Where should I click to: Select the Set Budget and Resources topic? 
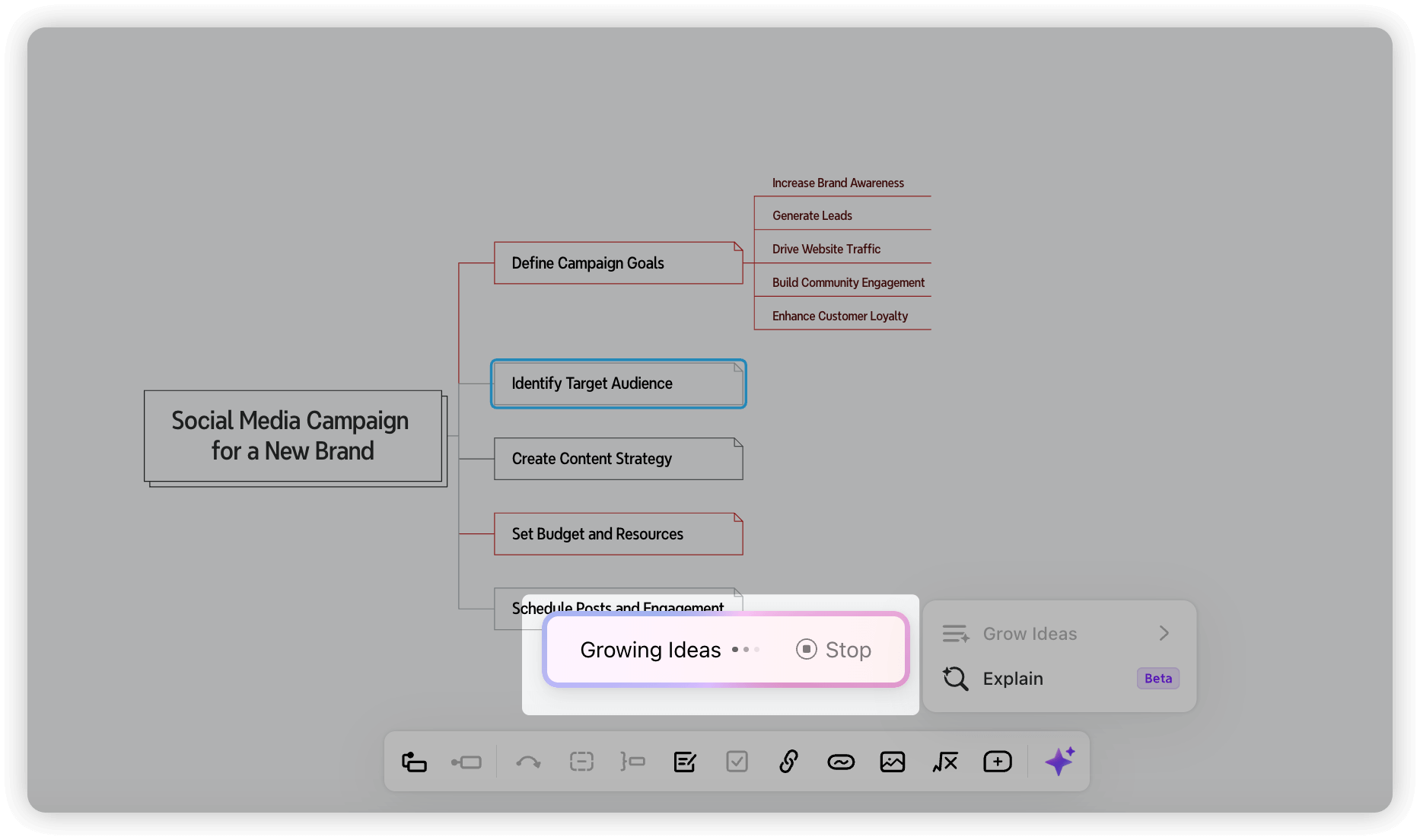618,534
